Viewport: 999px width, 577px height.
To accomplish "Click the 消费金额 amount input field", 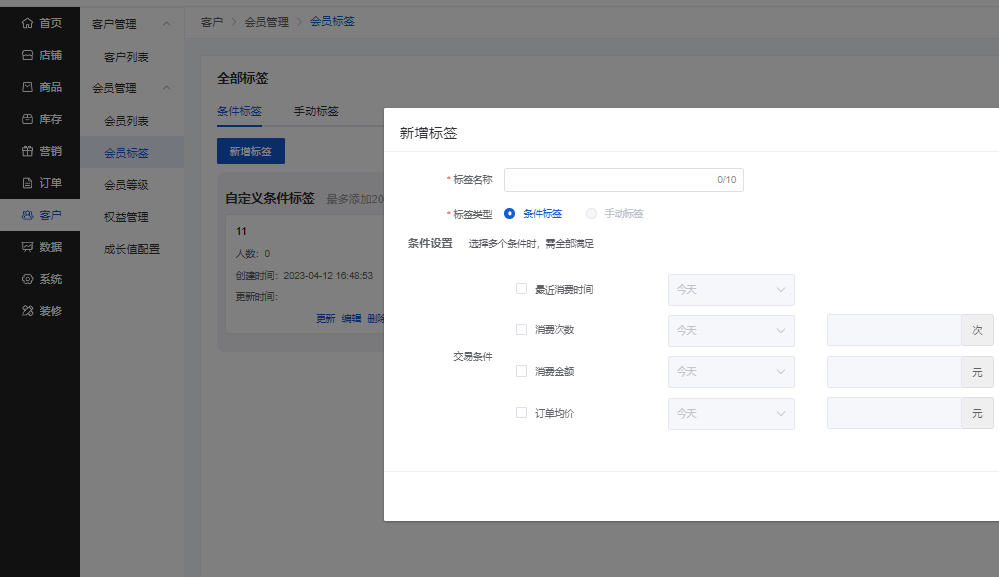I will point(894,372).
